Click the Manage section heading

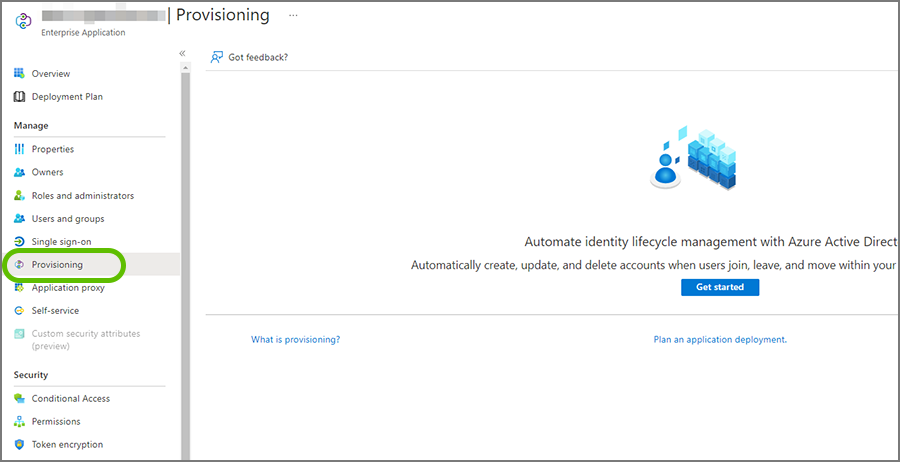tap(31, 125)
